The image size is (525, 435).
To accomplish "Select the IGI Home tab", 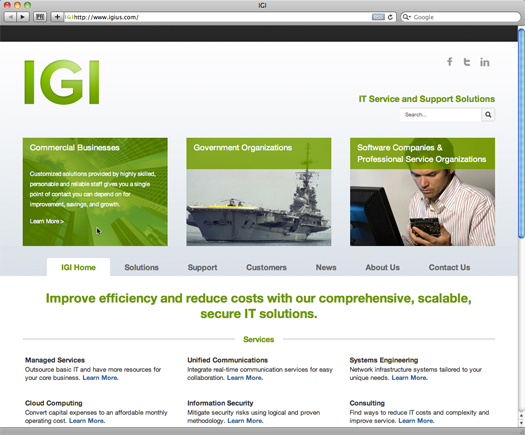I will (78, 267).
